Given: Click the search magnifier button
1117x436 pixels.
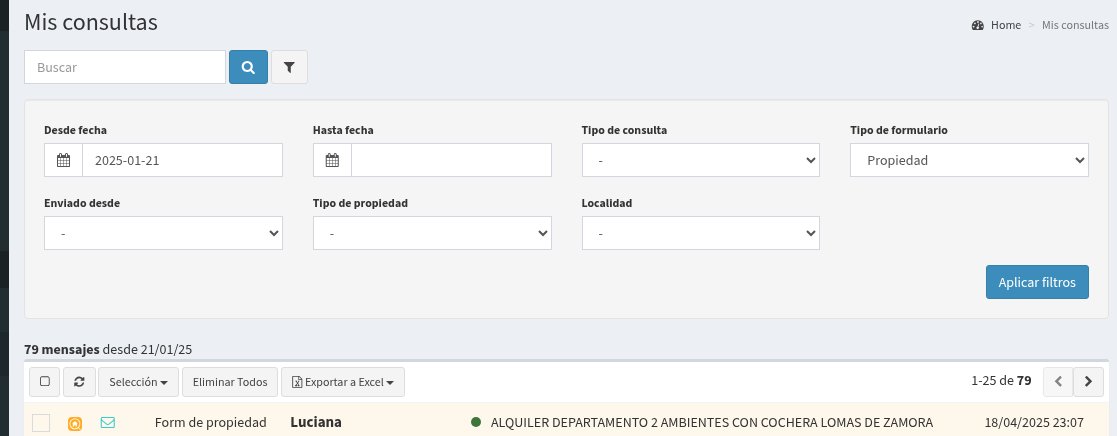Looking at the screenshot, I should [x=247, y=67].
